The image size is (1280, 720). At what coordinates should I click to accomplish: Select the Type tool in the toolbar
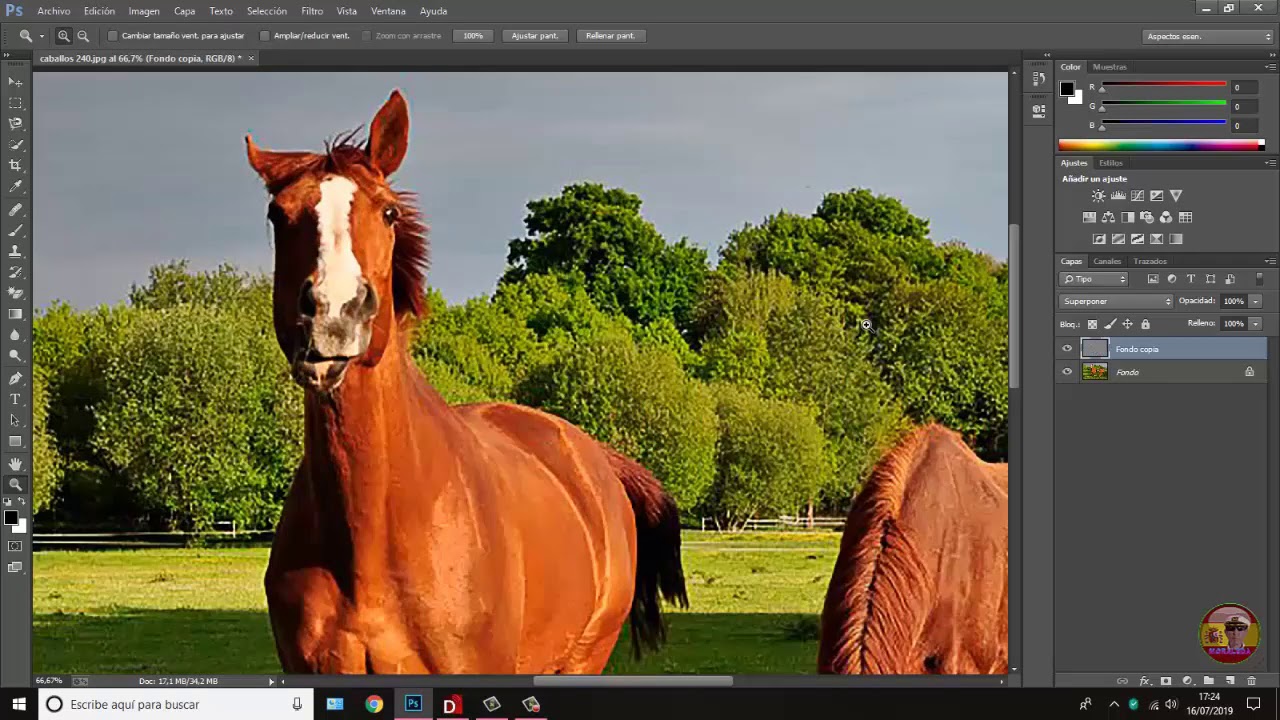point(15,399)
